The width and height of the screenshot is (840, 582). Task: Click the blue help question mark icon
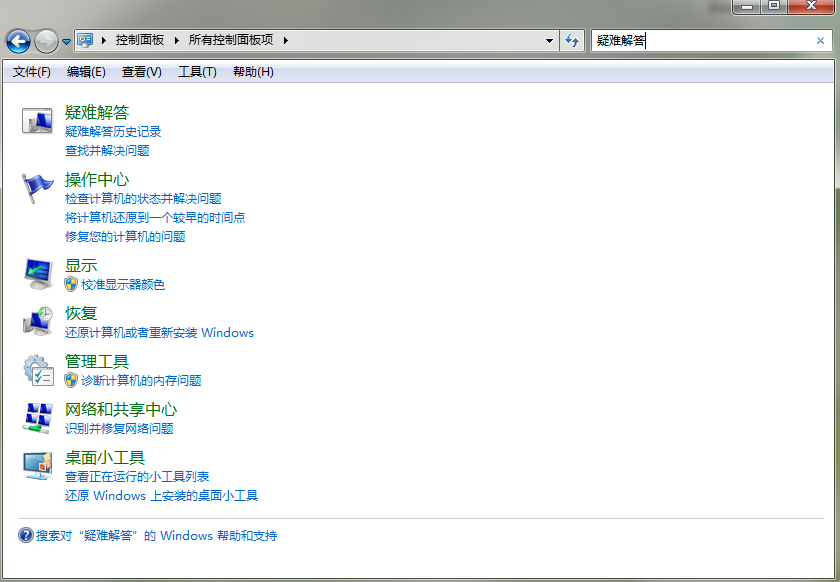[26, 535]
